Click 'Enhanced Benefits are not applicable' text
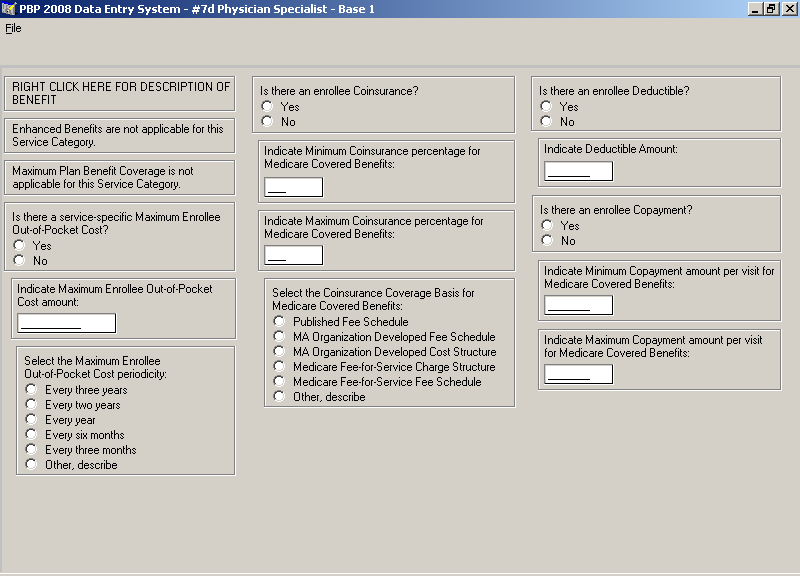800x576 pixels. [x=118, y=136]
